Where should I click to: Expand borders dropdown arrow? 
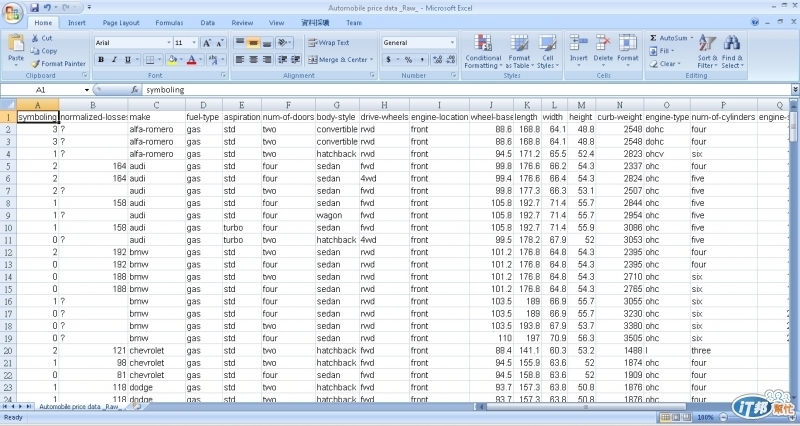point(159,60)
